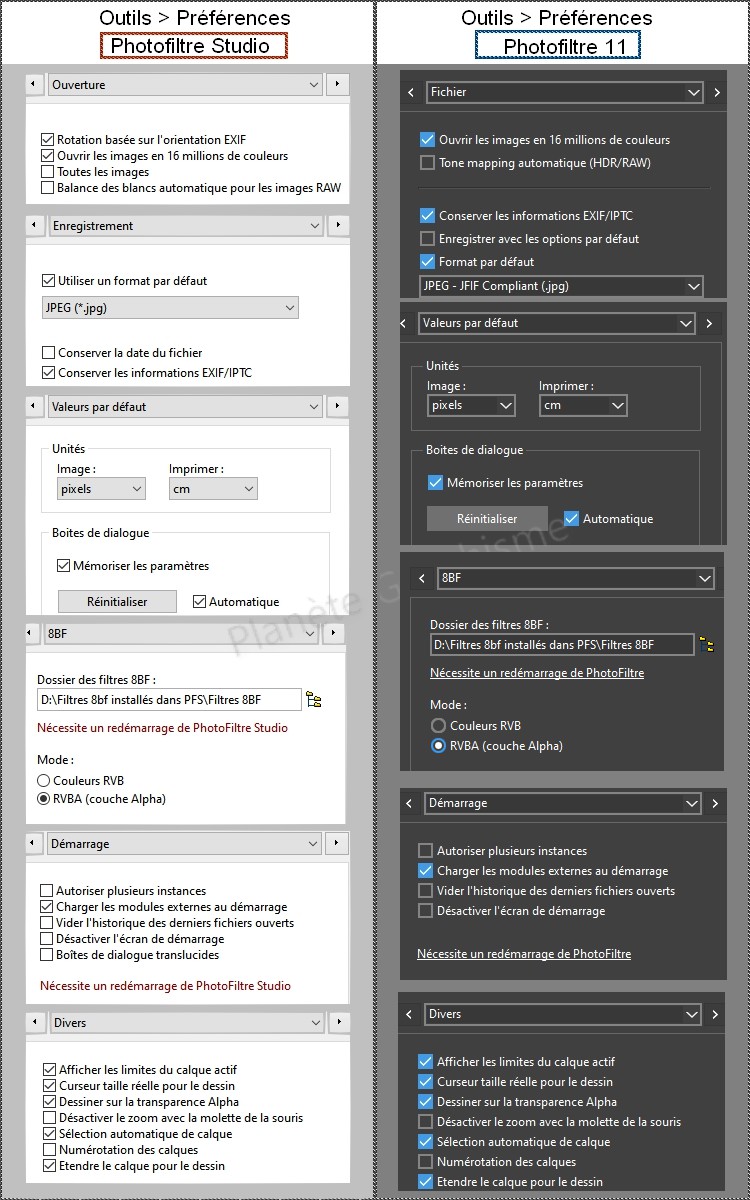Enable Boîtes de dialogue translucides

46,955
